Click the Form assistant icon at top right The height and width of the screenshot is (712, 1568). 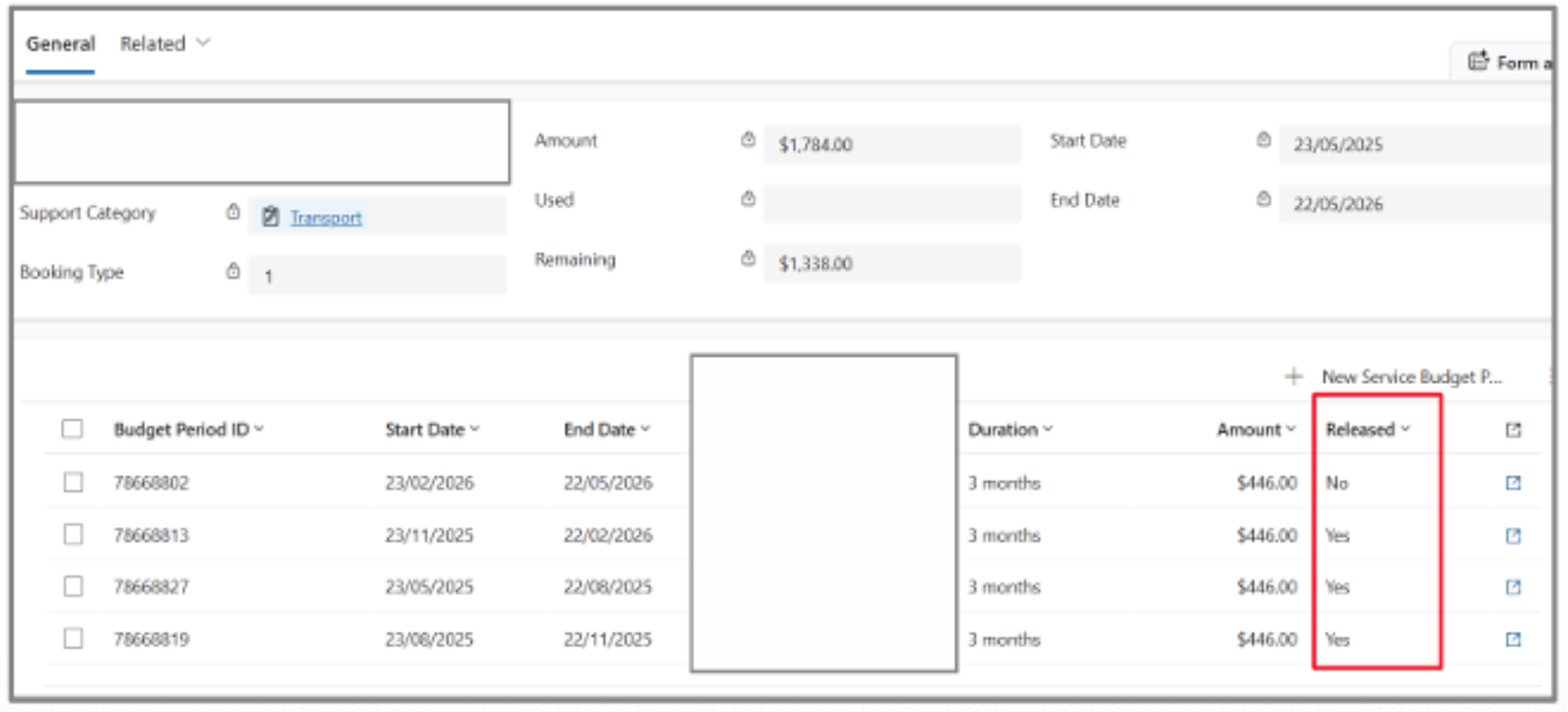1477,61
